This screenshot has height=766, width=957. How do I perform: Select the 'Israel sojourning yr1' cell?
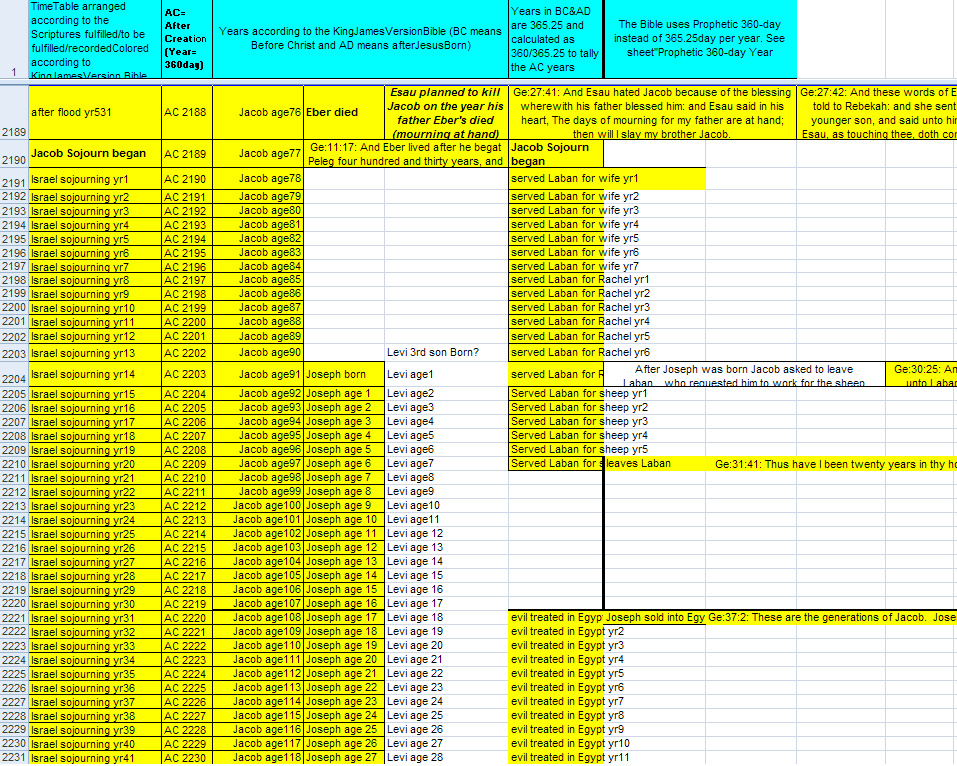[95, 179]
